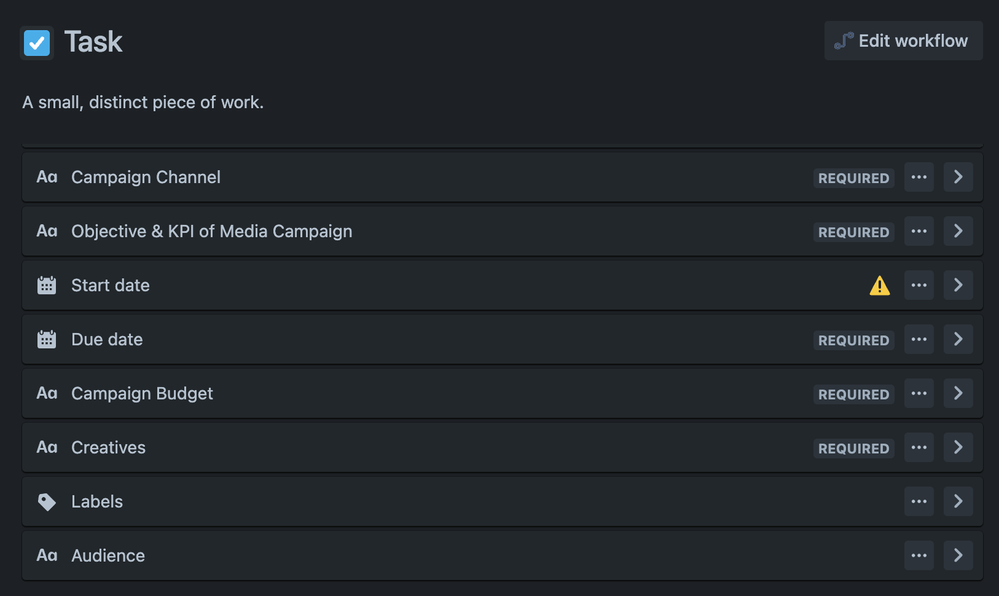Click the calendar icon beside Start date
Viewport: 999px width, 596px height.
pyautogui.click(x=47, y=286)
